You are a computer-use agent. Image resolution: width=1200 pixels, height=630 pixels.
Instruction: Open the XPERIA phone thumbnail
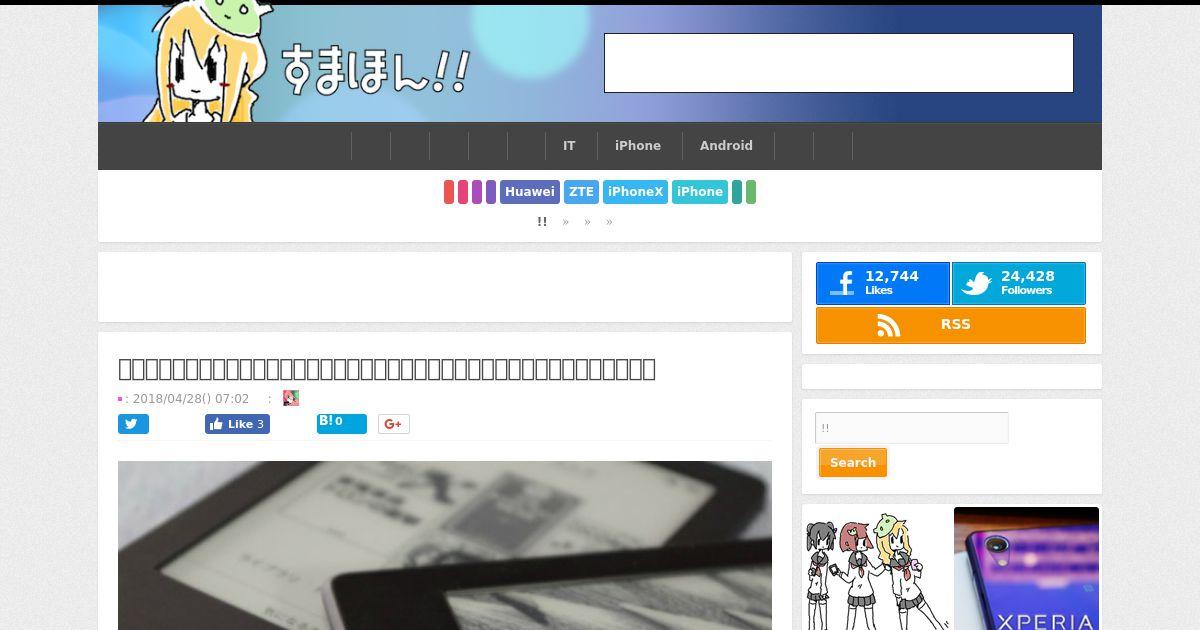[x=1026, y=569]
